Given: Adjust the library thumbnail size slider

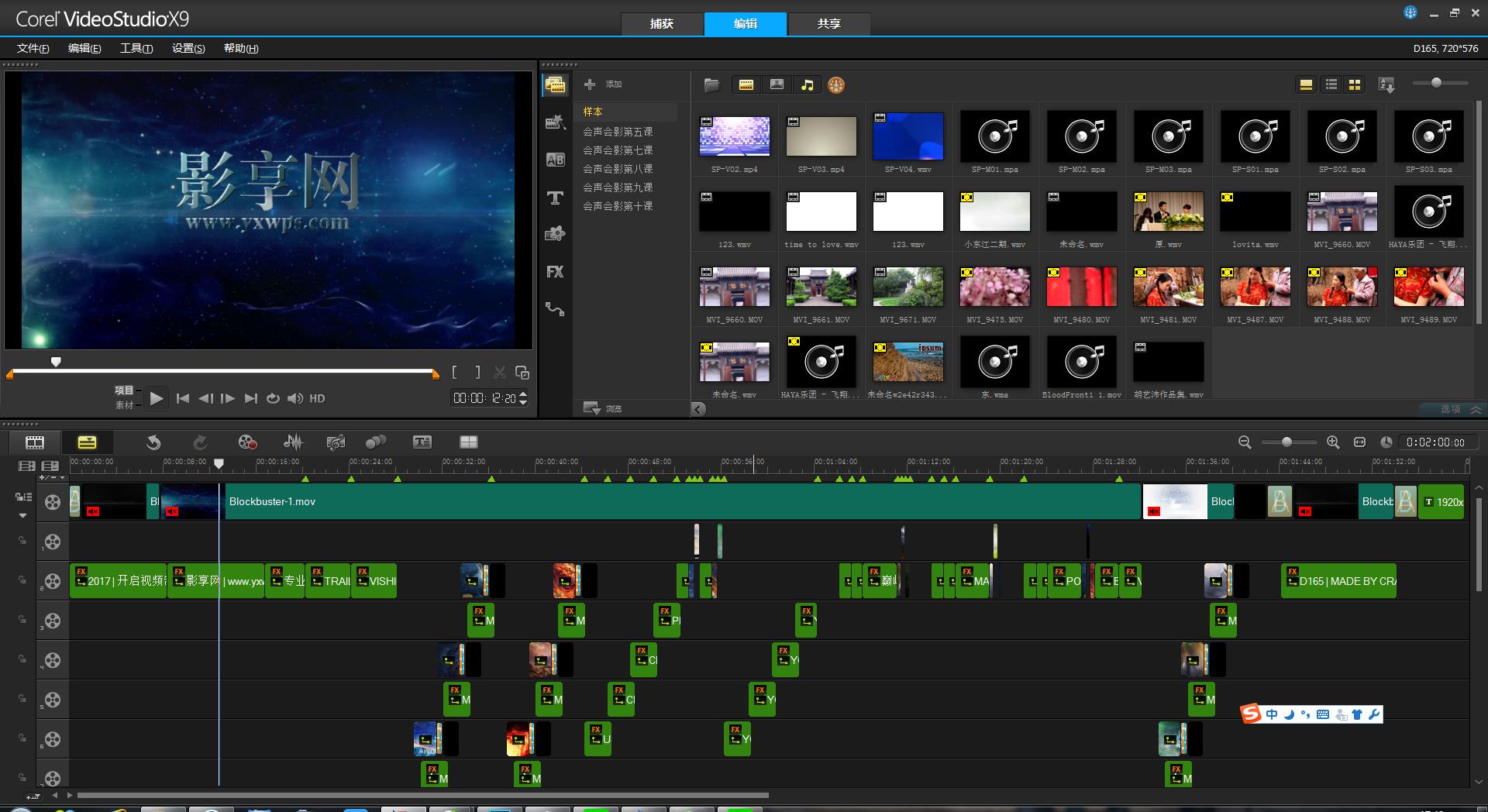Looking at the screenshot, I should 1436,82.
